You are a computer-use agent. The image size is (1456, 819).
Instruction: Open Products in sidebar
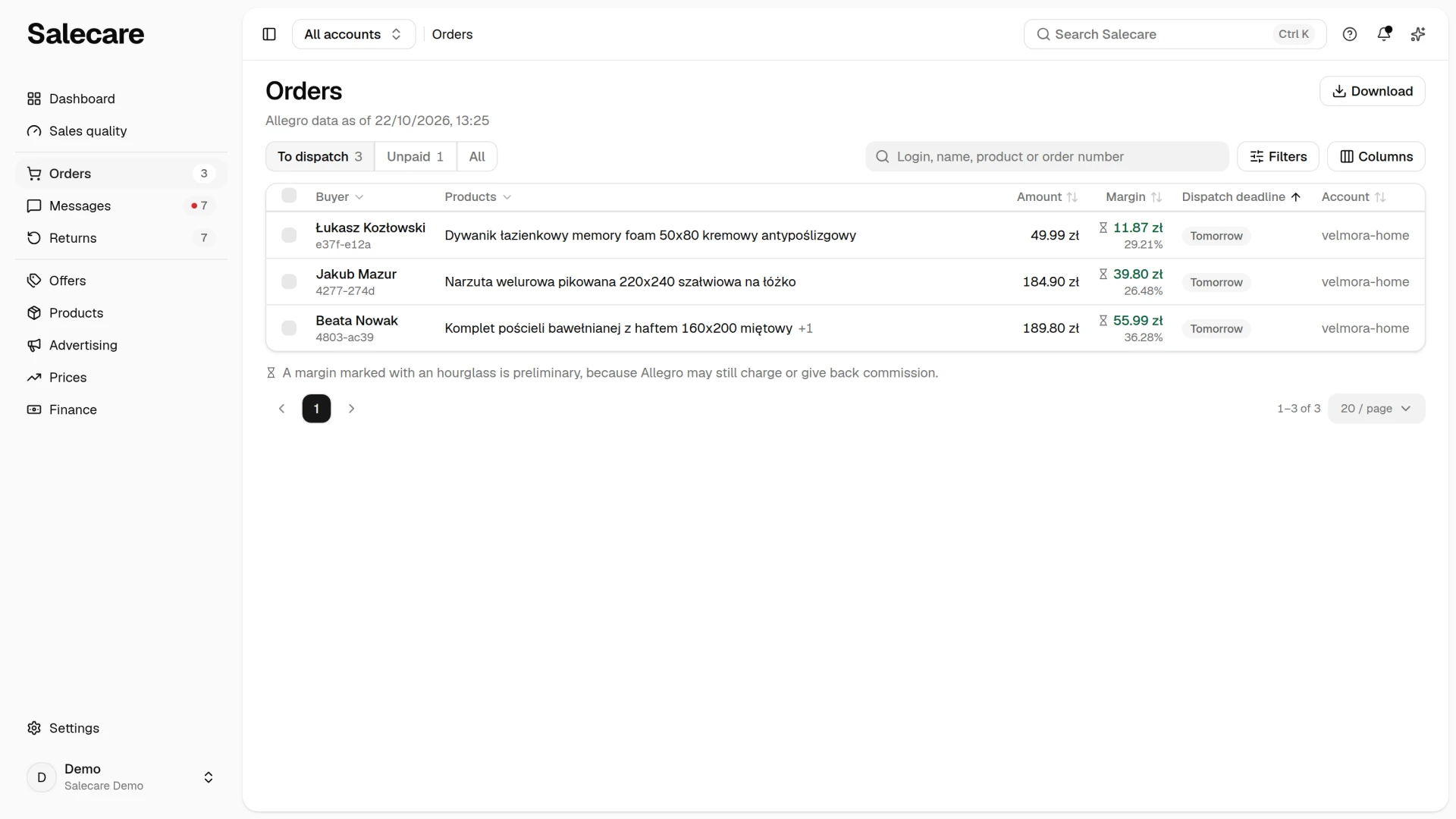tap(121, 313)
